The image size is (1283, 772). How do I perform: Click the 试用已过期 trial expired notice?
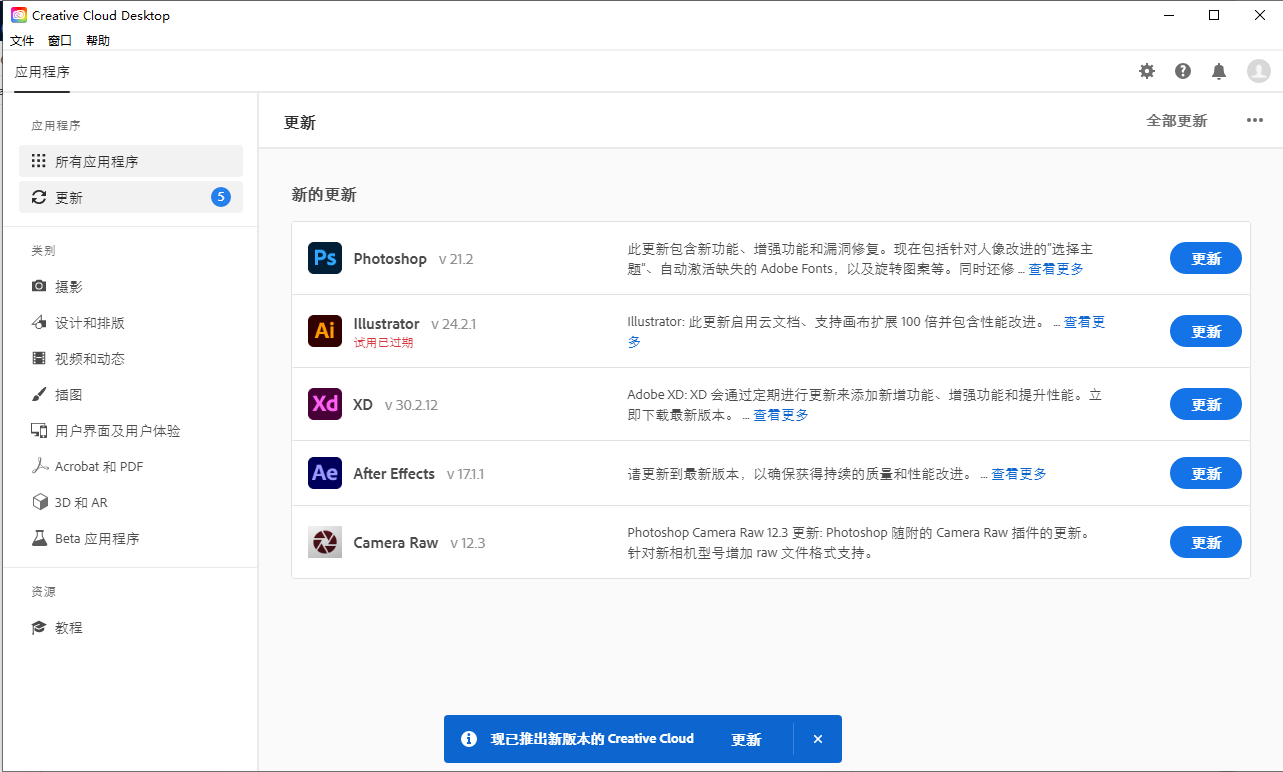[x=383, y=342]
